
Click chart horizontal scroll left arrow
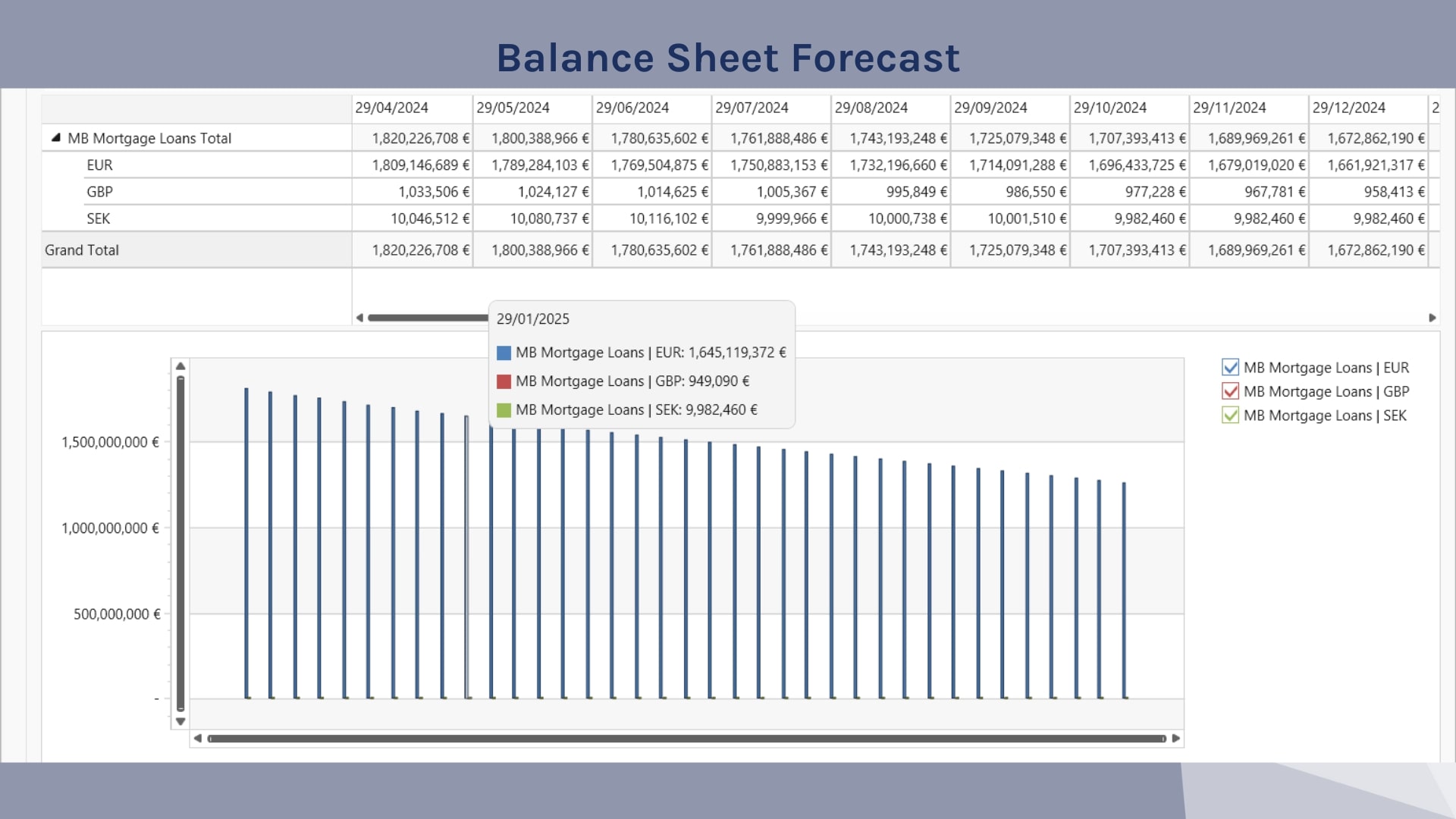pos(198,739)
